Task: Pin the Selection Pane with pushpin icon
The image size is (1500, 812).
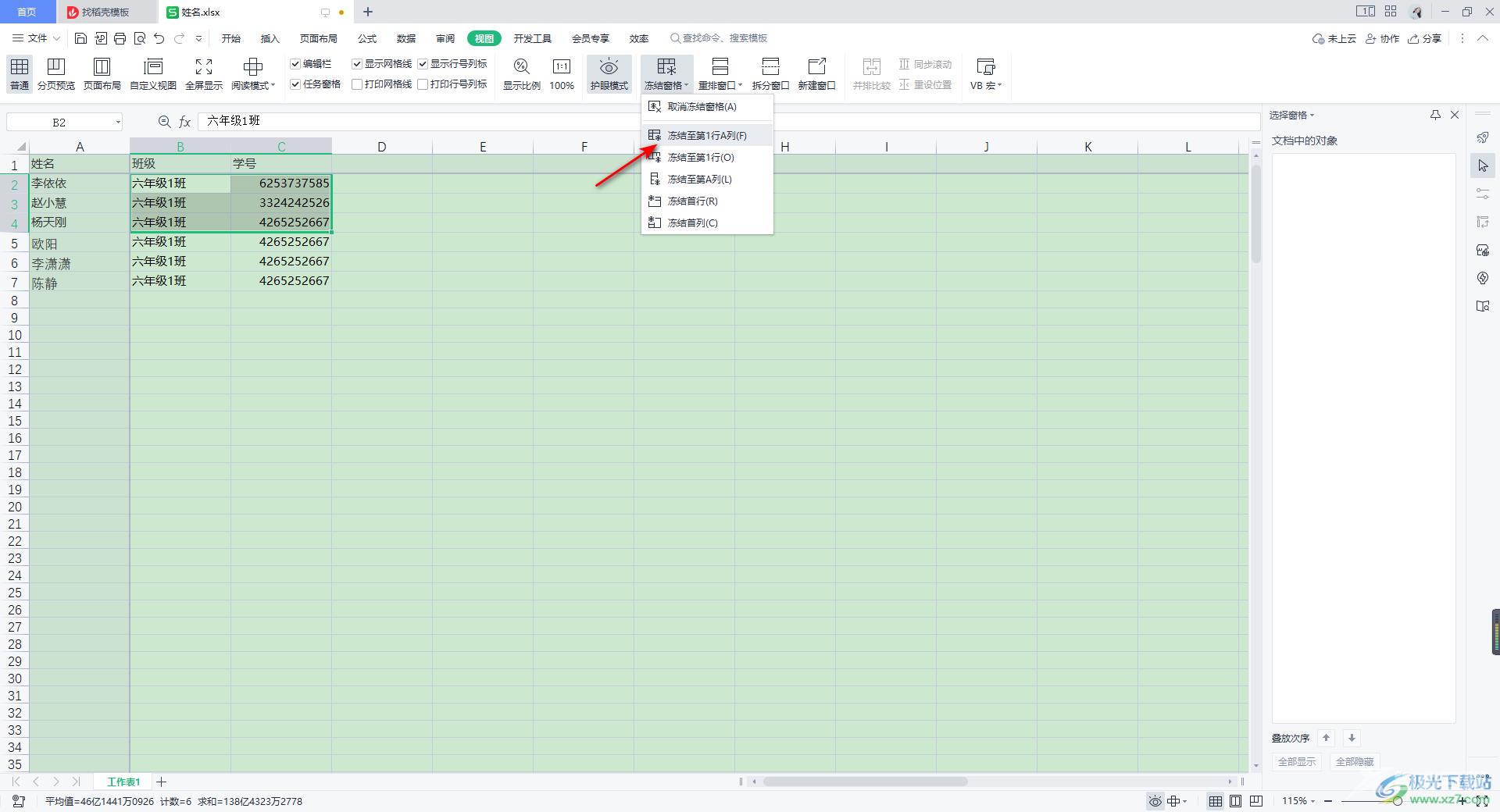Action: 1435,115
